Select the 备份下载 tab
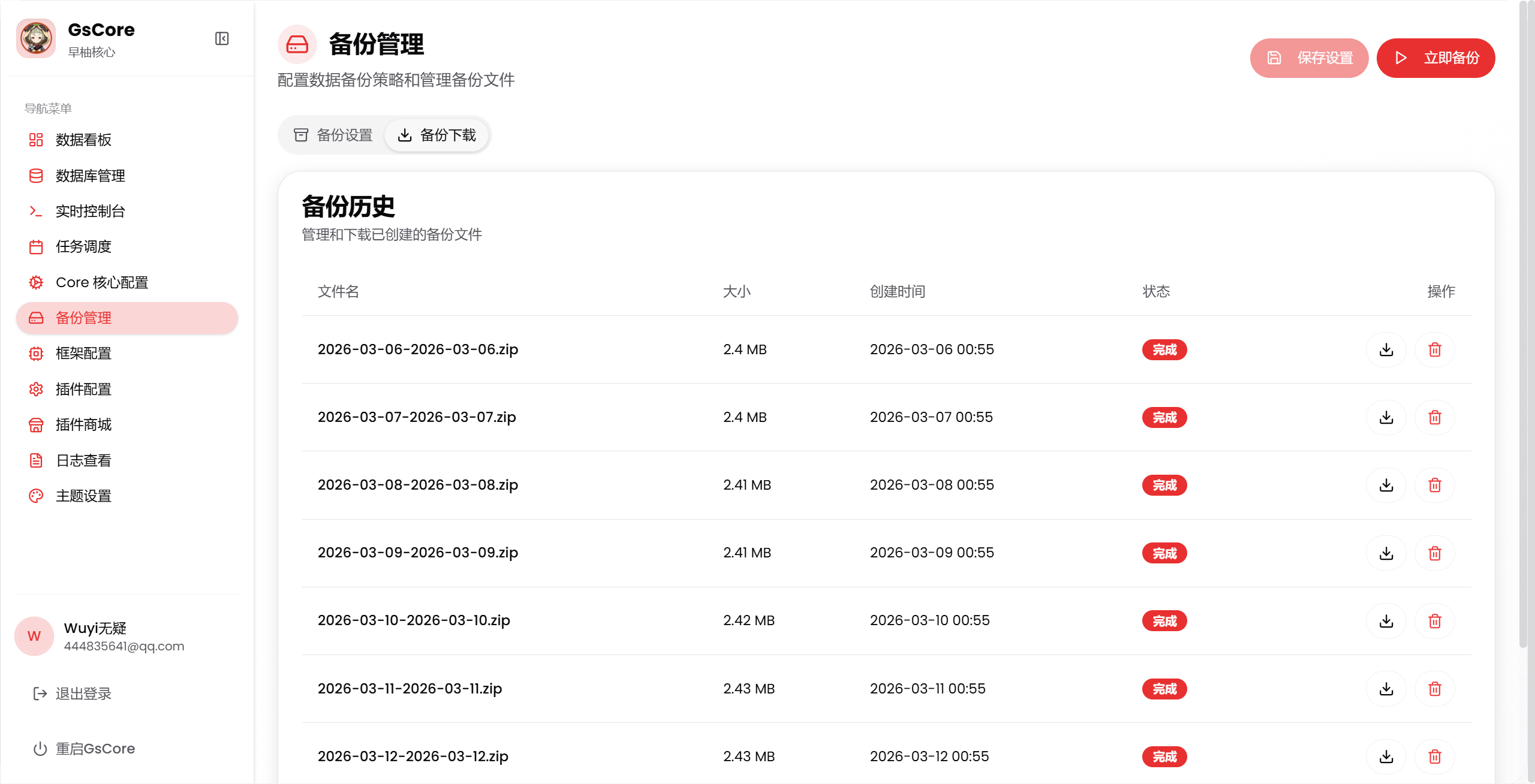The image size is (1535, 784). [437, 135]
